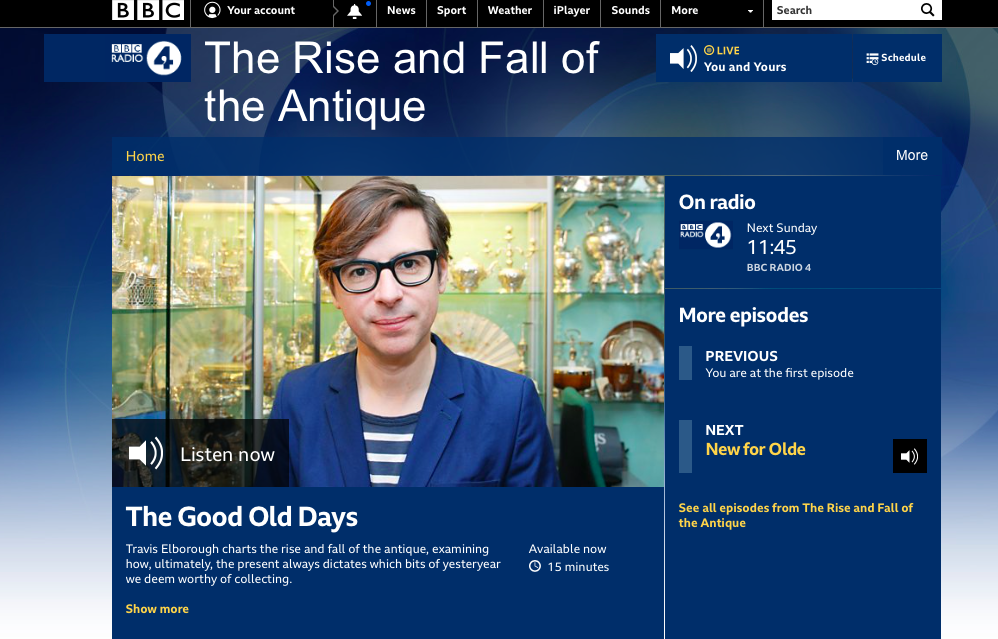
Task: Click the BBC logo
Action: [148, 10]
